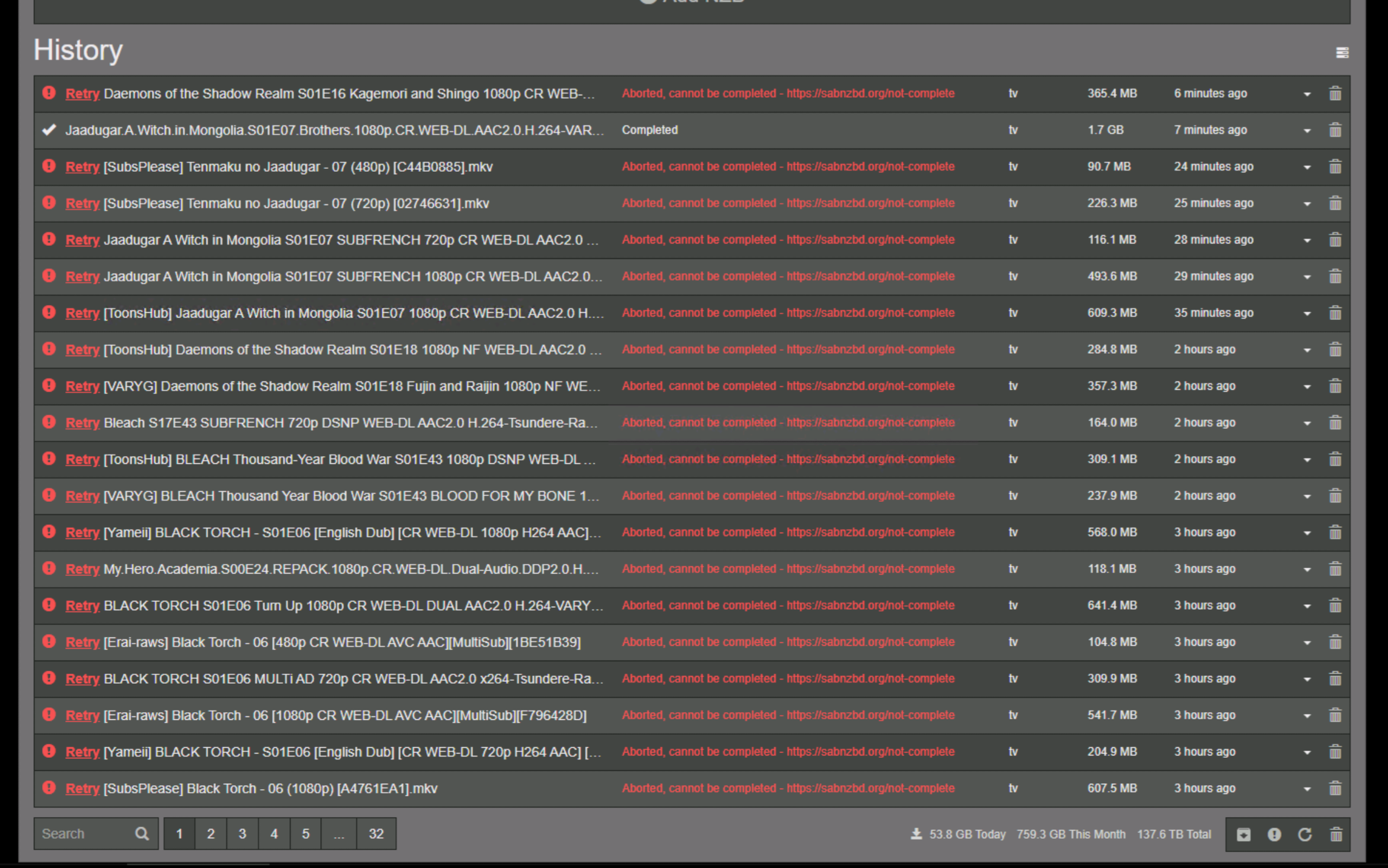The image size is (1388, 868).
Task: Retry VARYG Daemons S01E18 Fujin and Raijin
Action: pyautogui.click(x=82, y=386)
